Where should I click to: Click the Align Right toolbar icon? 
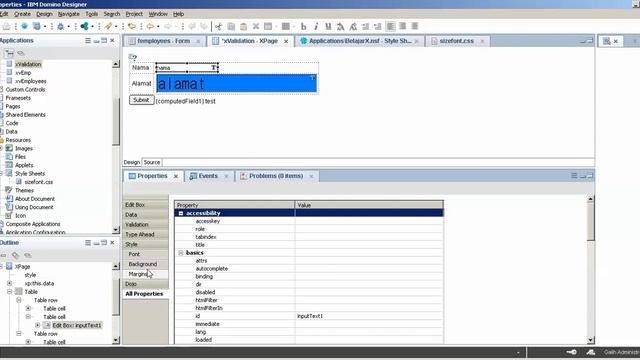click(415, 27)
